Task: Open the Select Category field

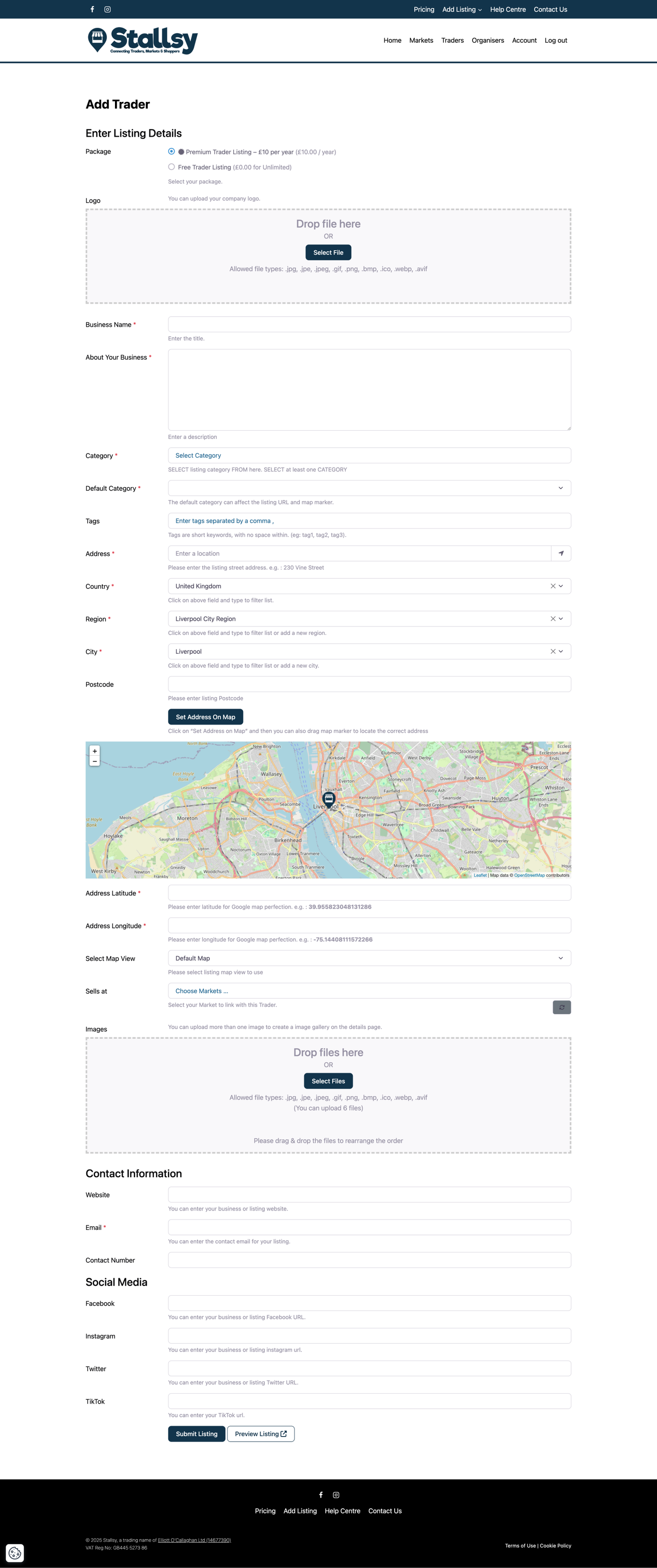Action: (x=369, y=456)
